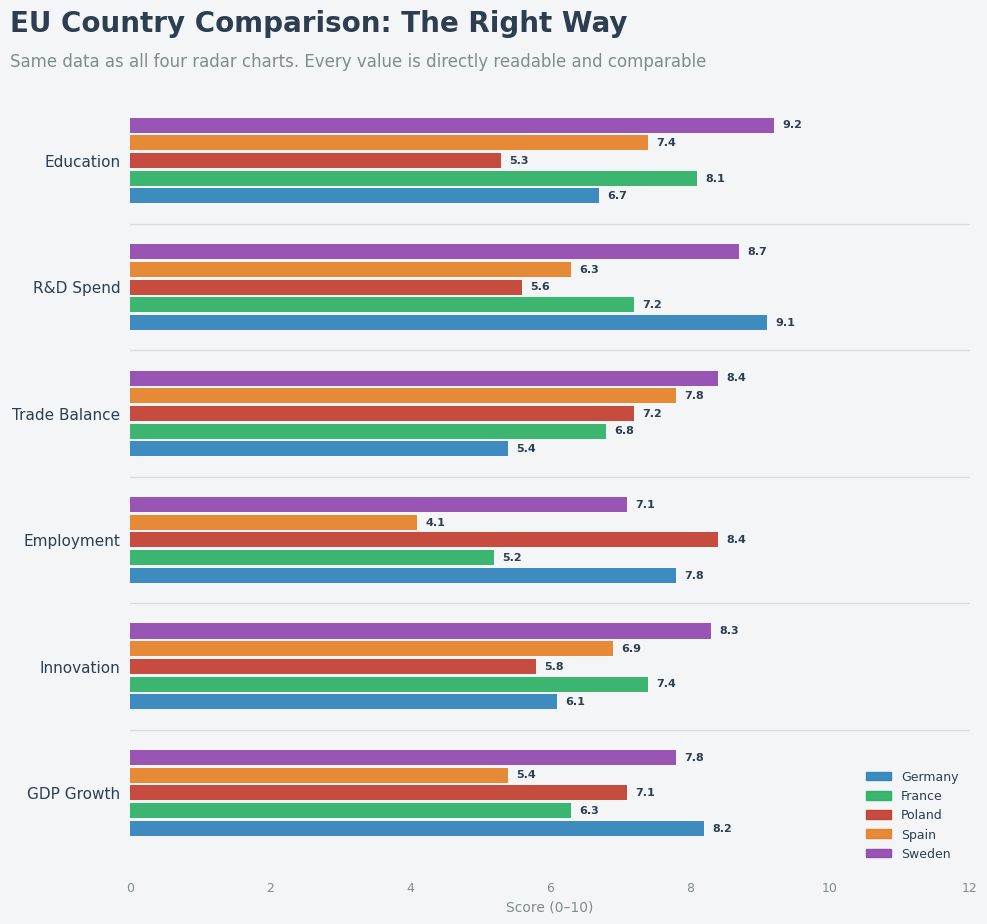Select the Poland red legend swatch

pyautogui.click(x=878, y=815)
